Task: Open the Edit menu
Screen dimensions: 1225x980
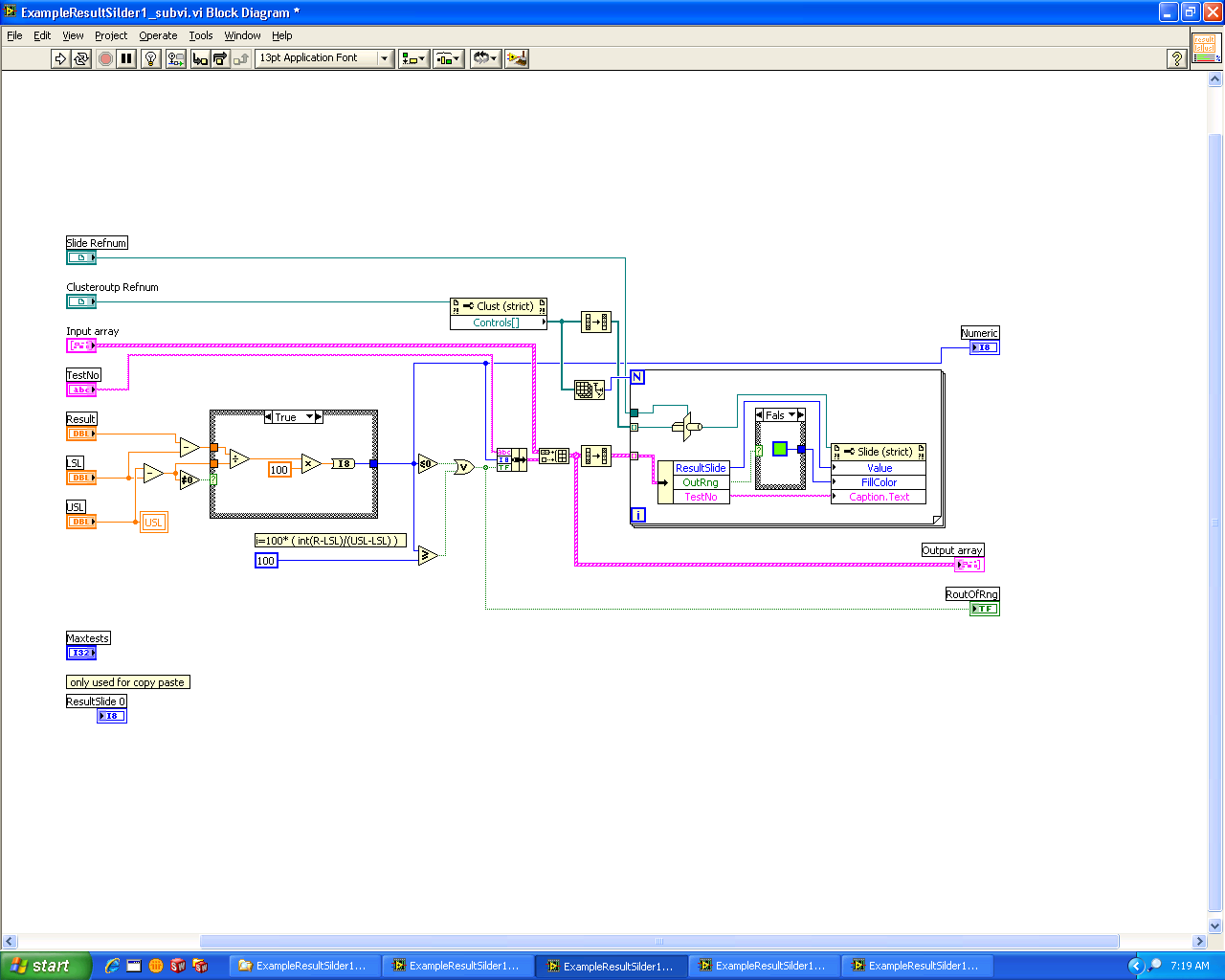Action: pos(42,35)
